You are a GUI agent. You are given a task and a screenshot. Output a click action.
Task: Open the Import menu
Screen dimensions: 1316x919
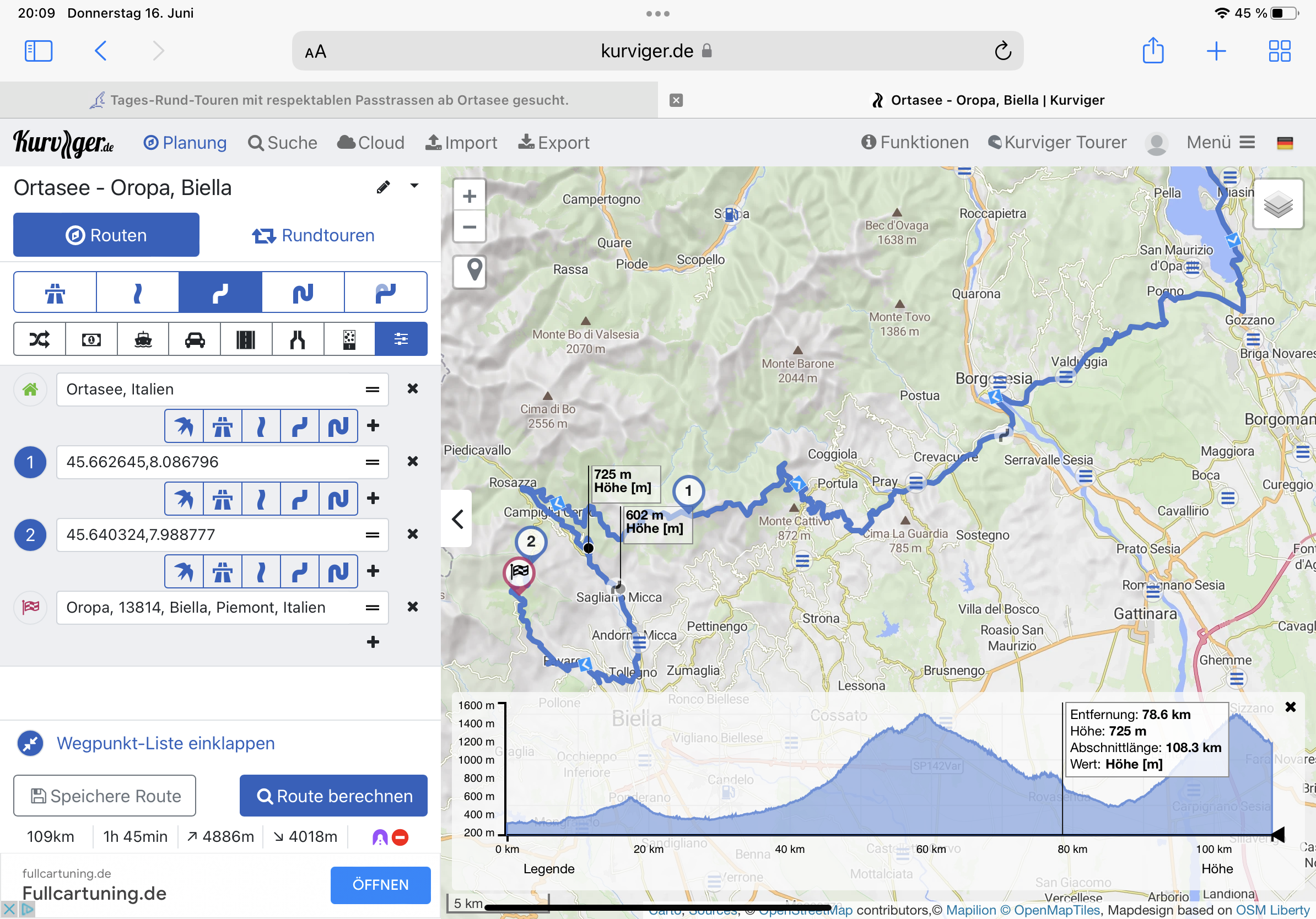point(461,143)
